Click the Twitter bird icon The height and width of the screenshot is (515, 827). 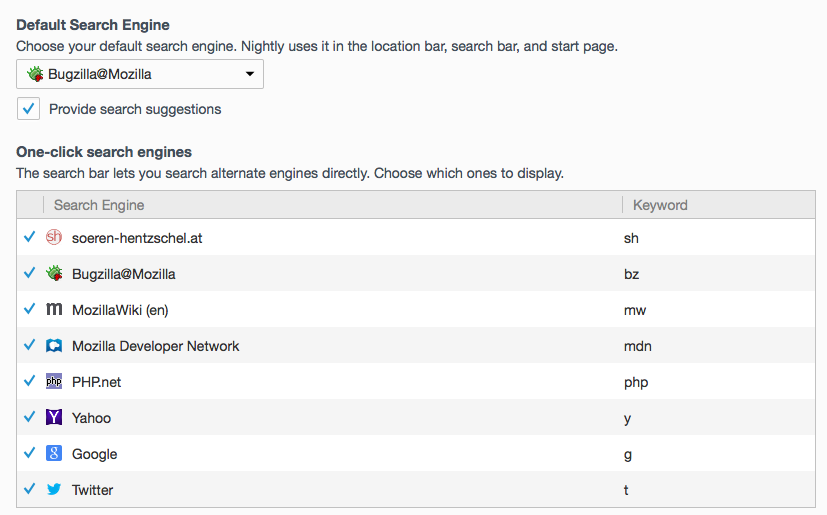coord(54,490)
